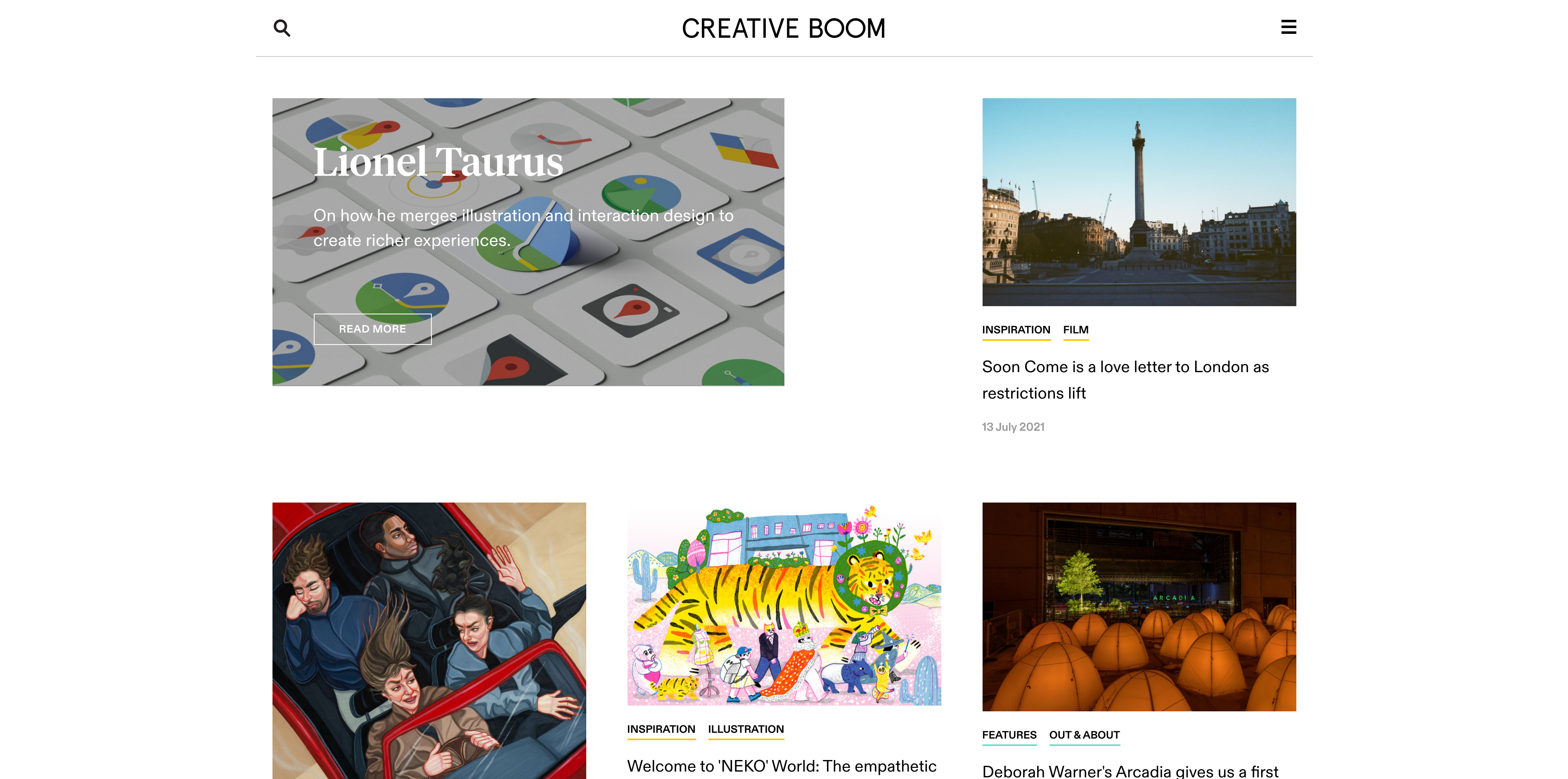
Task: Click the Lionel Taurus description text
Action: click(x=523, y=228)
